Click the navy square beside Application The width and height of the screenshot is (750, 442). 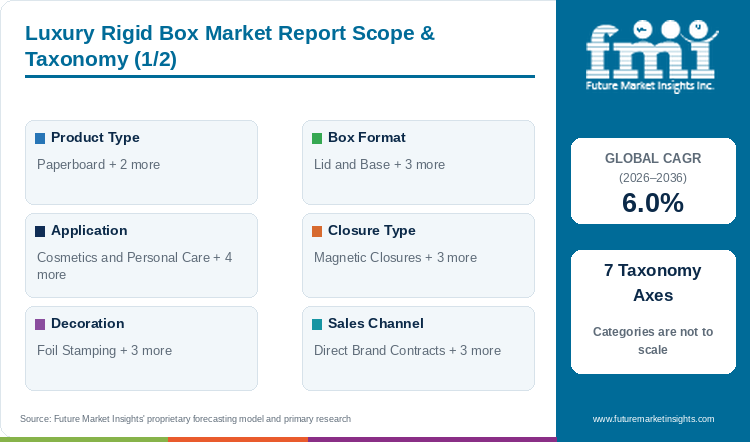(40, 232)
